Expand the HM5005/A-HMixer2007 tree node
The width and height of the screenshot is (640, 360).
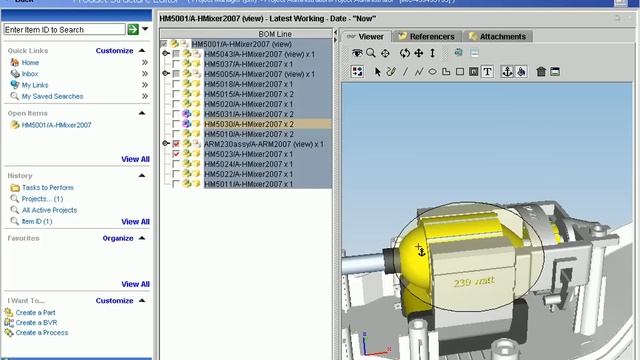point(165,73)
